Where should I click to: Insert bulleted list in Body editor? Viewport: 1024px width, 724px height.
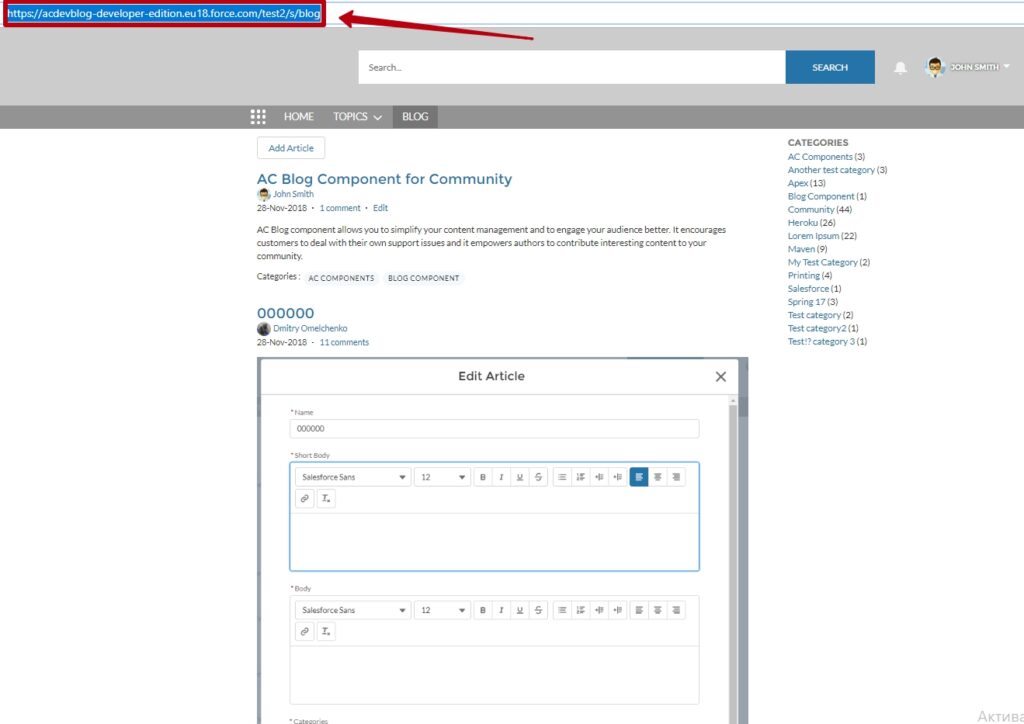[562, 610]
